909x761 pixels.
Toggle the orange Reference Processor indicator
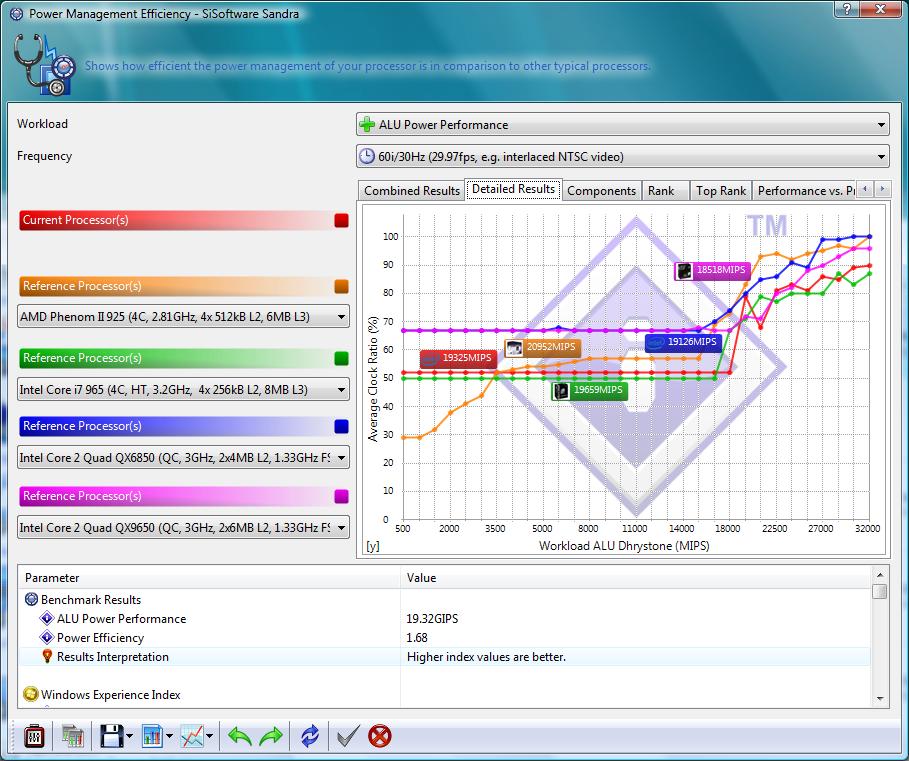341,286
